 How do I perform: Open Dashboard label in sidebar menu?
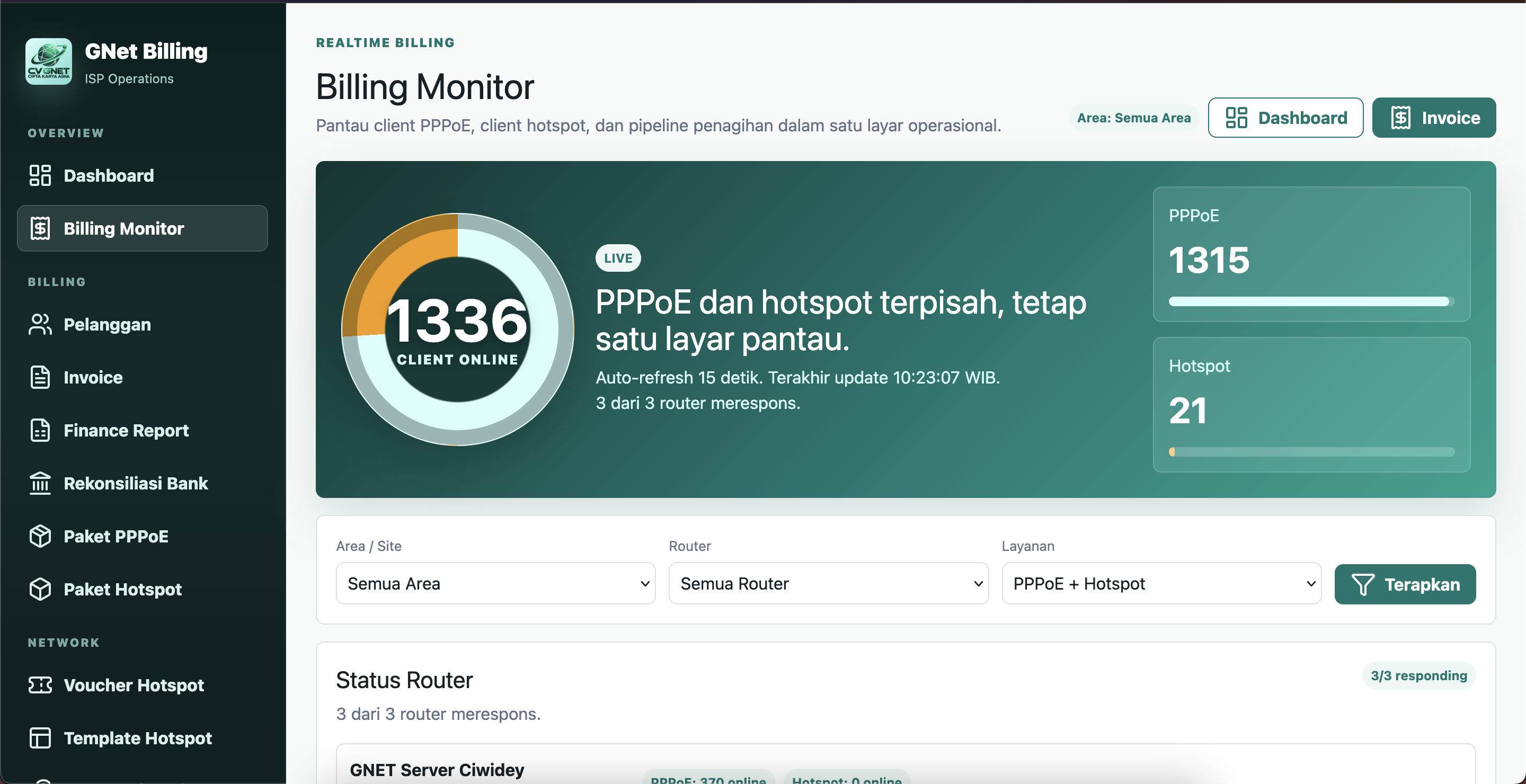click(109, 176)
